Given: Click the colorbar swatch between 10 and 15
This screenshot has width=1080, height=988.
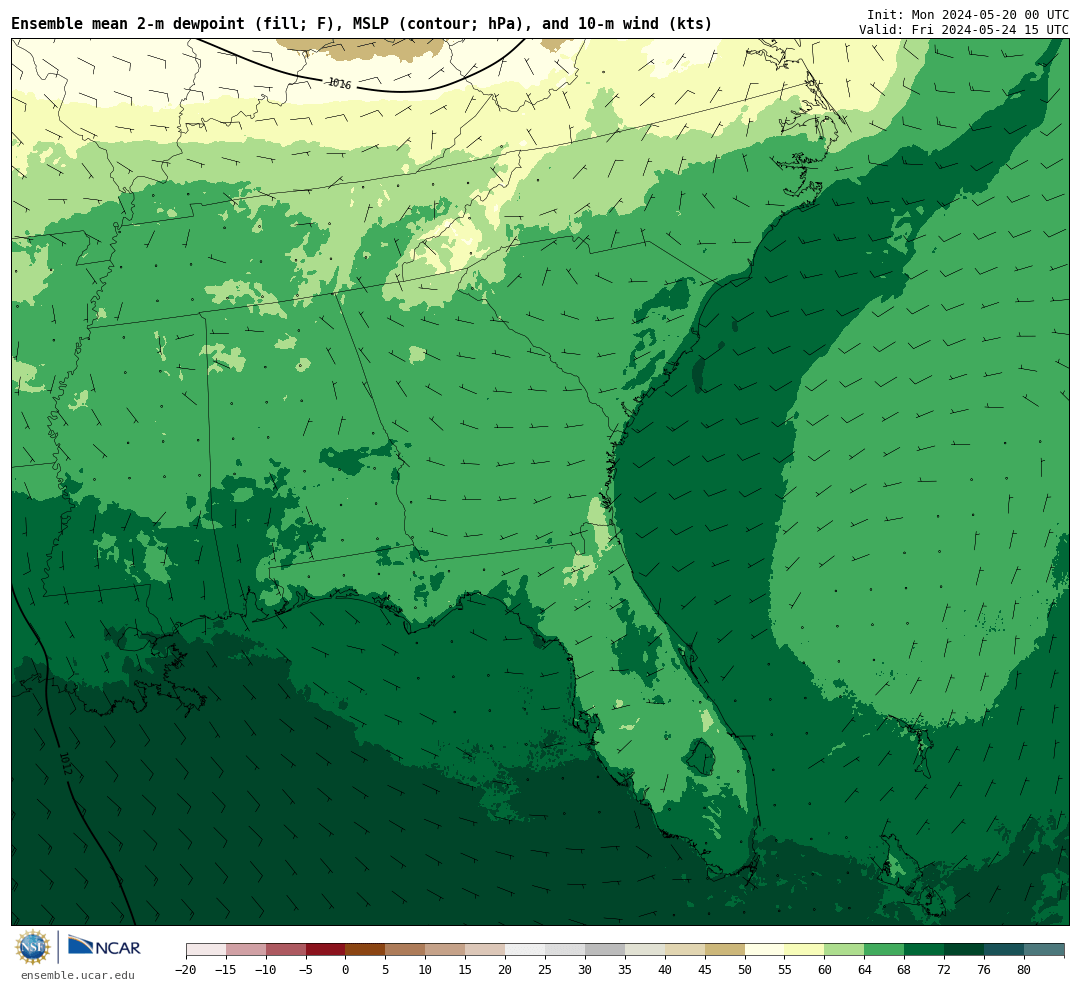Looking at the screenshot, I should coord(446,950).
